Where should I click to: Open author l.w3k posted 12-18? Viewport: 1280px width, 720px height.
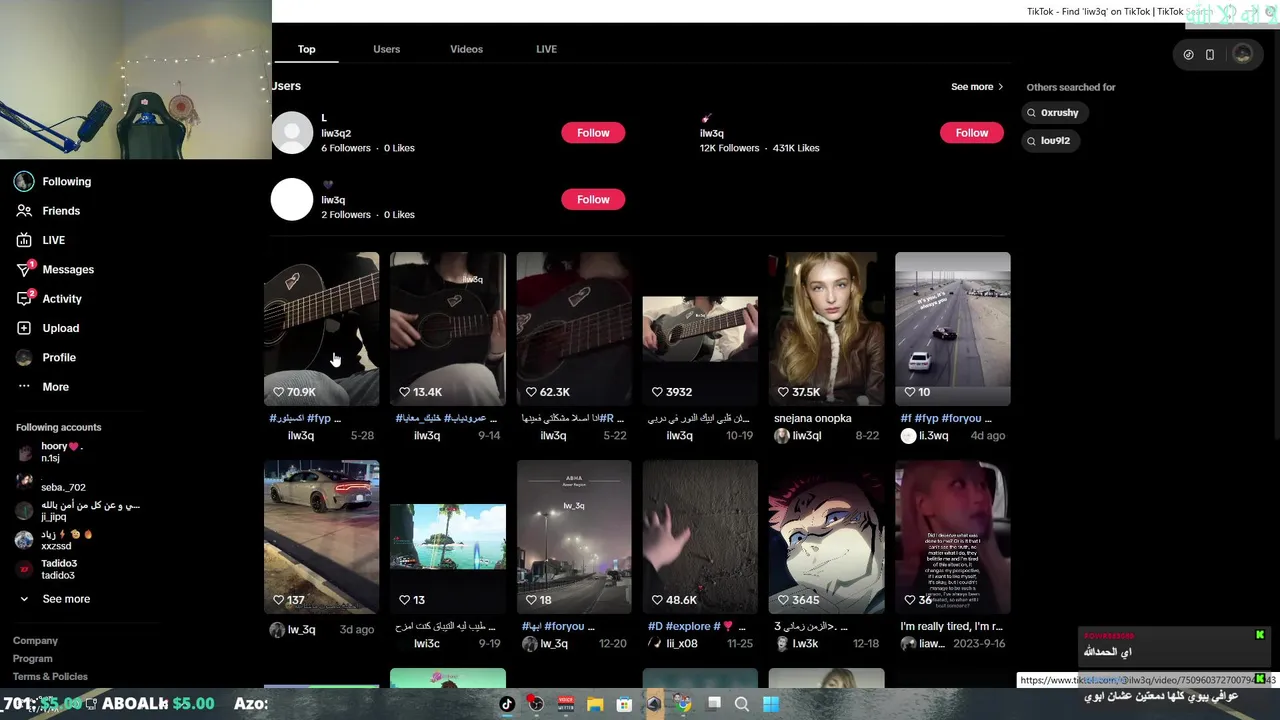(798, 644)
